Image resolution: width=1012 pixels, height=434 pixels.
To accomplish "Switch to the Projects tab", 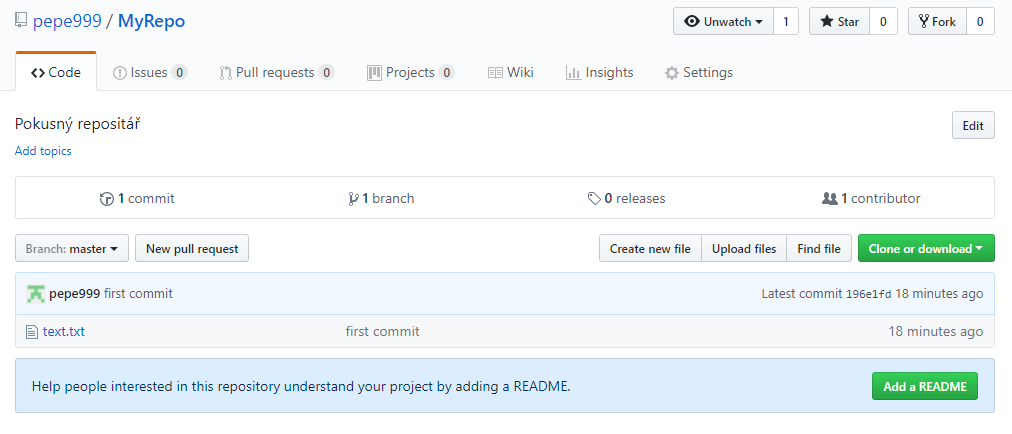I will pyautogui.click(x=410, y=72).
